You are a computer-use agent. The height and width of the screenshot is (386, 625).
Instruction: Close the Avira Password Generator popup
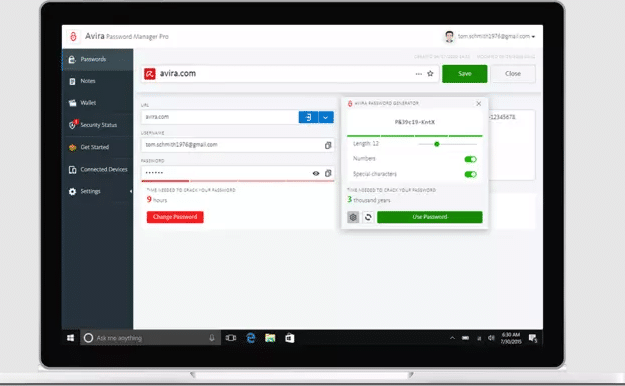tap(478, 103)
